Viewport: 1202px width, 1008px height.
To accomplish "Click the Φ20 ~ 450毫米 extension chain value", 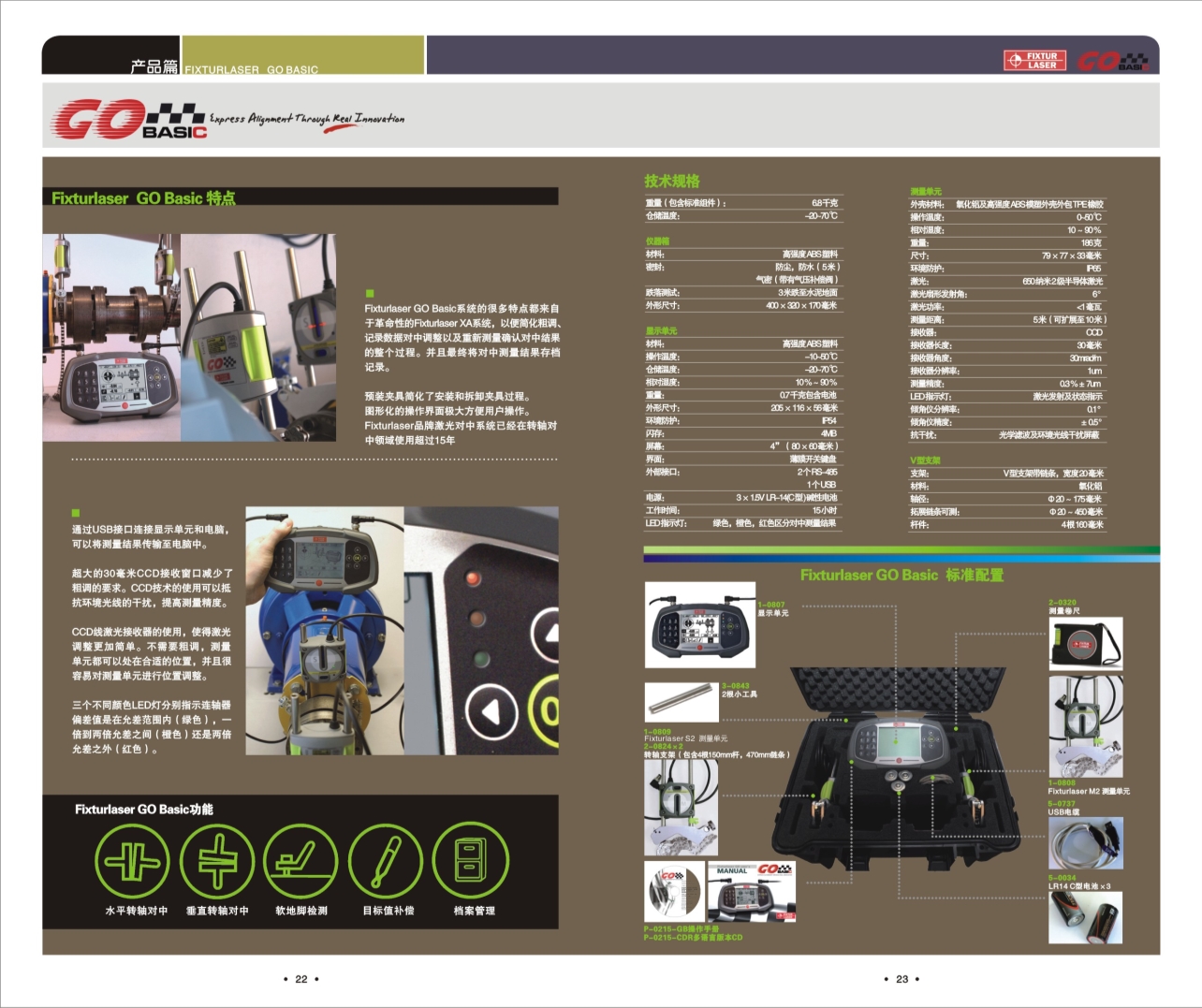I will click(x=1076, y=512).
